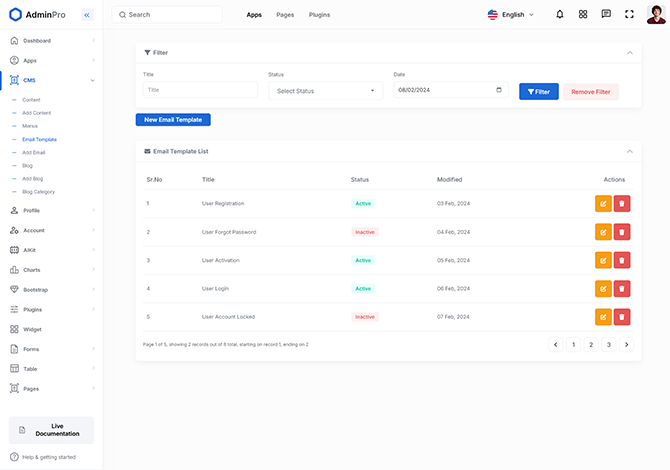670x470 pixels.
Task: Click the Title filter input field
Action: pyautogui.click(x=200, y=90)
